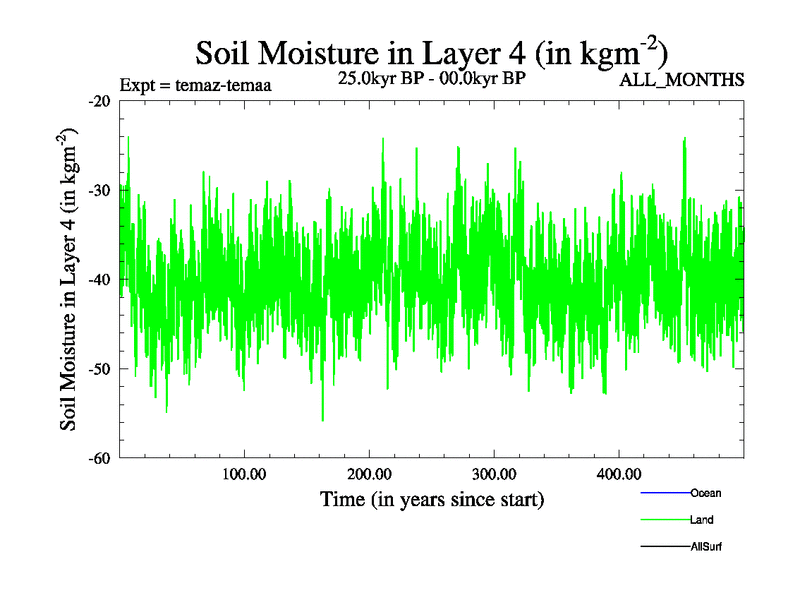Viewport: 800px width, 600px height.
Task: Click the Expt = temaz-temaa label
Action: pos(195,84)
